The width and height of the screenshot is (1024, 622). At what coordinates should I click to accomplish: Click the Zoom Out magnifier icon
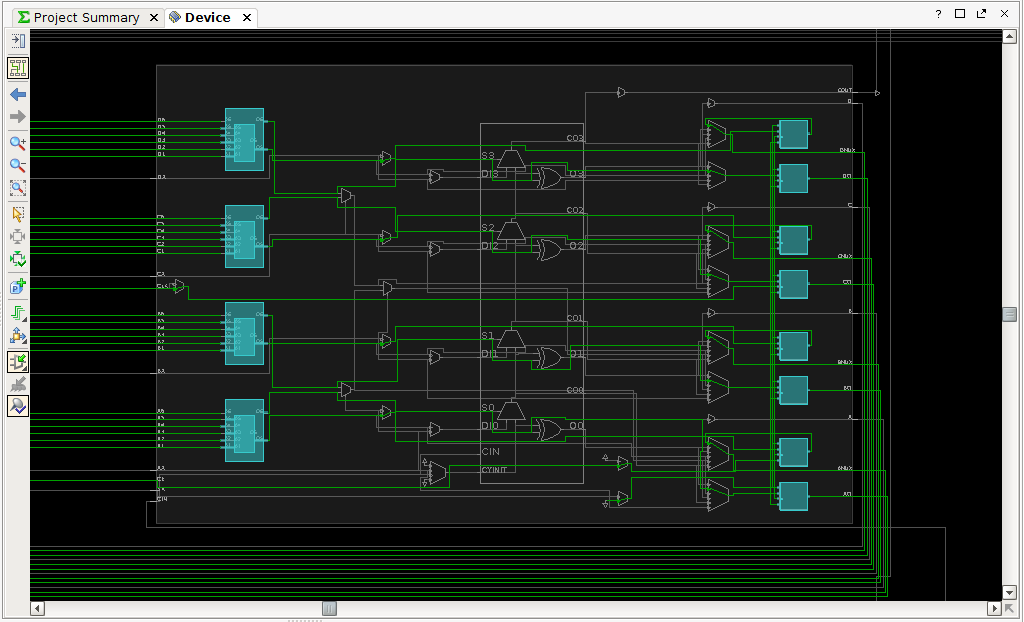(18, 165)
